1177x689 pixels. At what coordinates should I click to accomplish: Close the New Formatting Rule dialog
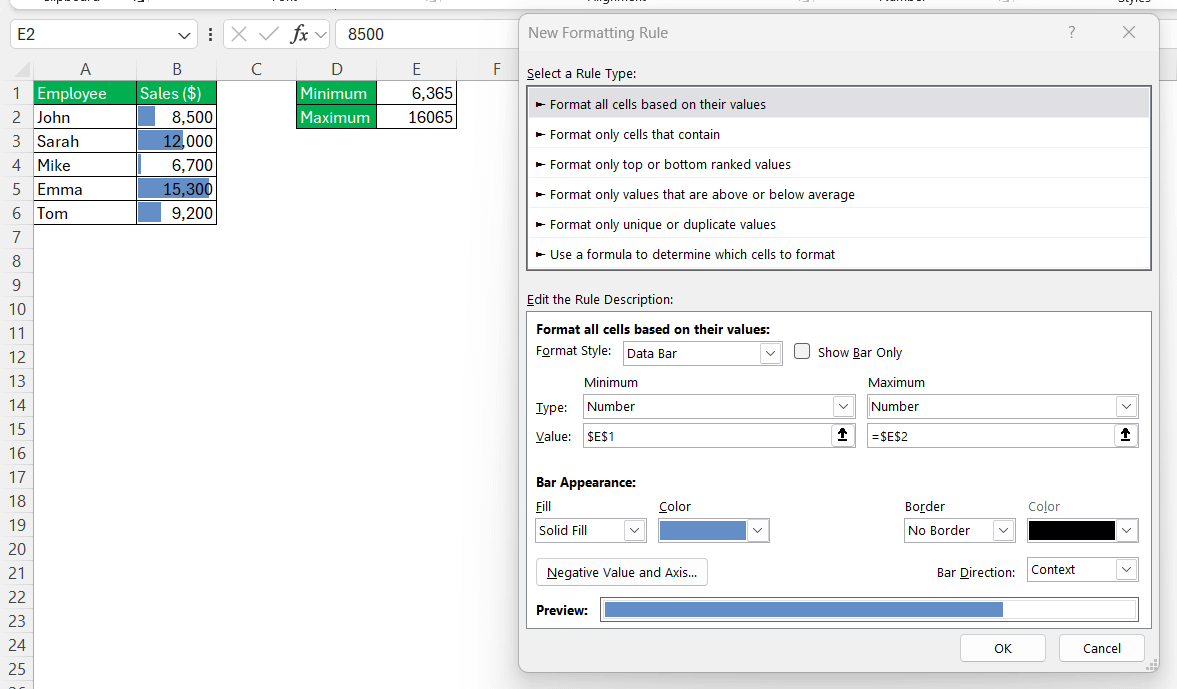(x=1128, y=32)
